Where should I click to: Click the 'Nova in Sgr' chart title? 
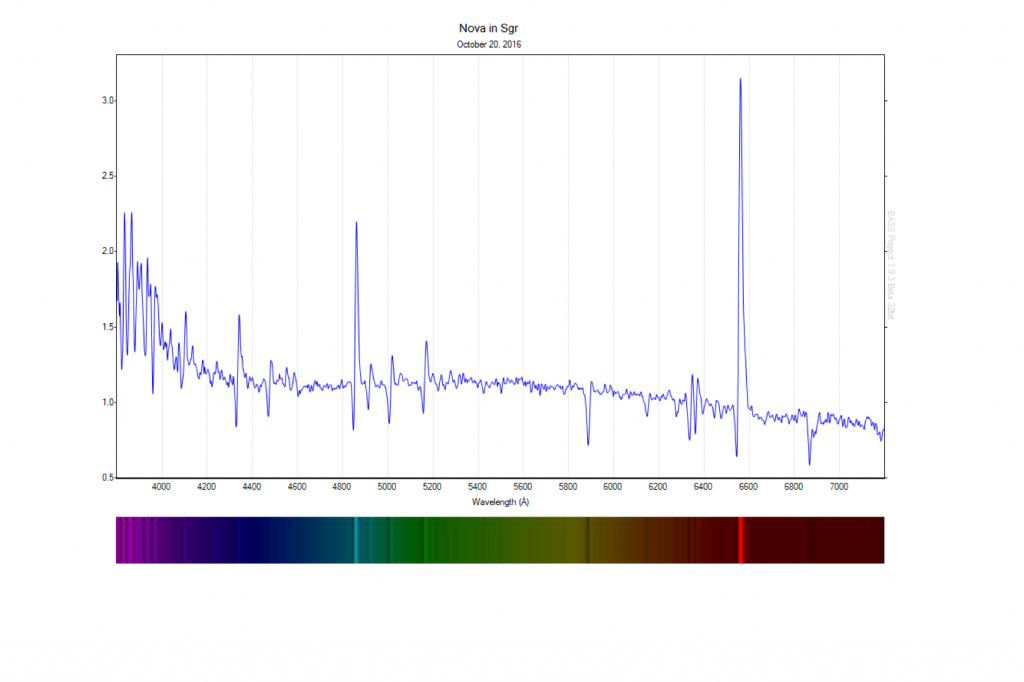[489, 29]
